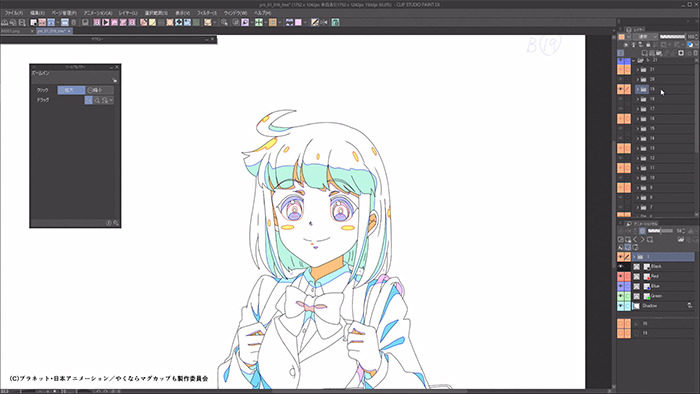700x394 pixels.
Task: Hide the Black layer in cel panel
Action: 621,266
